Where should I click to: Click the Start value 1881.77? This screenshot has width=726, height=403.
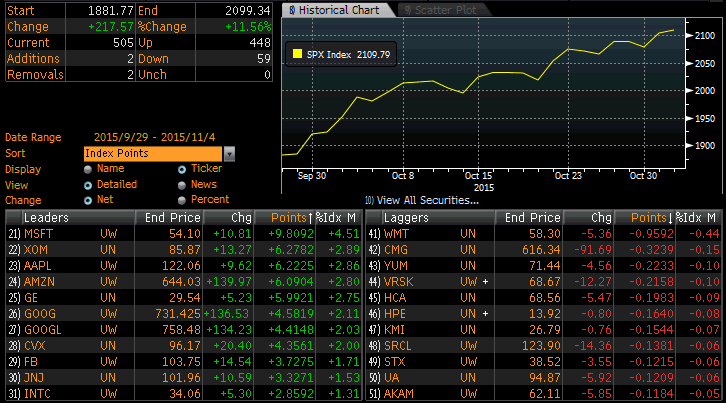click(x=111, y=11)
